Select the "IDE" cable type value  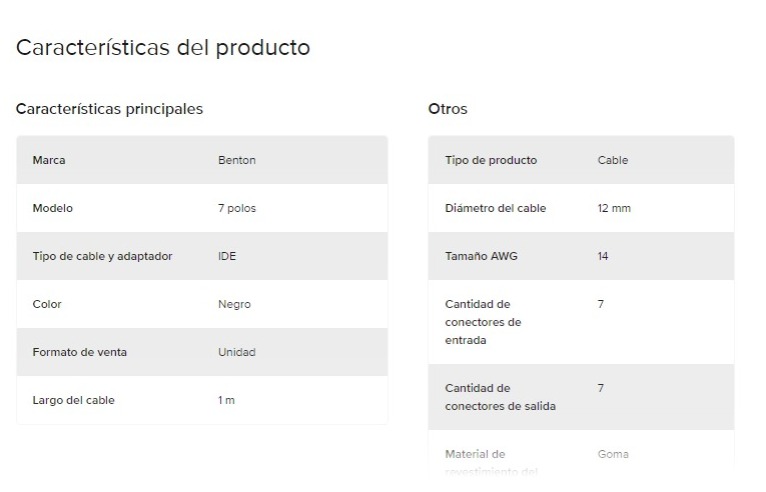tap(227, 256)
